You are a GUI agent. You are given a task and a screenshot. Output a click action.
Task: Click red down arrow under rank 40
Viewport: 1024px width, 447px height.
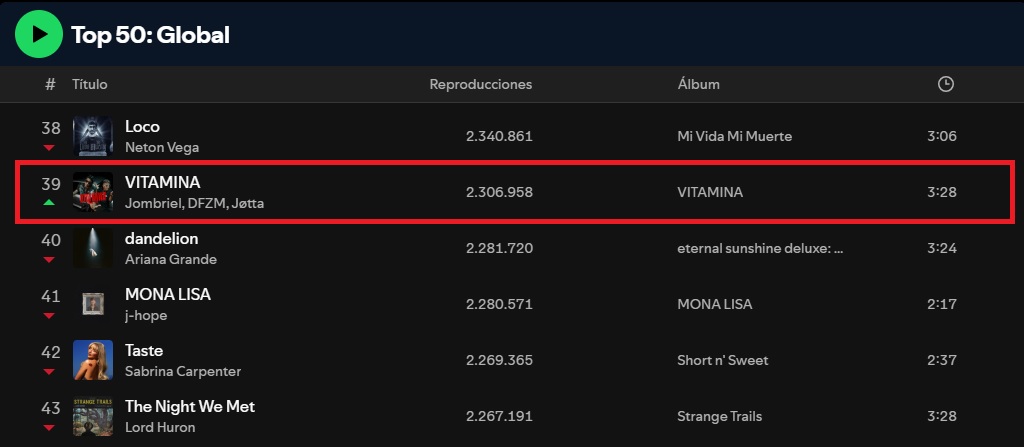pos(49,260)
